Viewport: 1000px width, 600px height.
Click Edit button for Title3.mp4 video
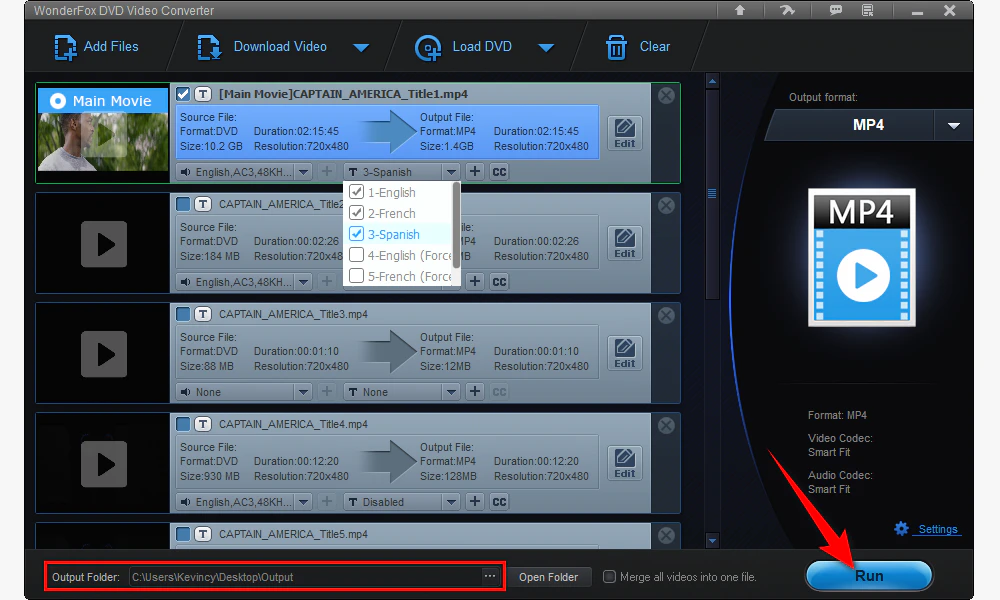624,353
